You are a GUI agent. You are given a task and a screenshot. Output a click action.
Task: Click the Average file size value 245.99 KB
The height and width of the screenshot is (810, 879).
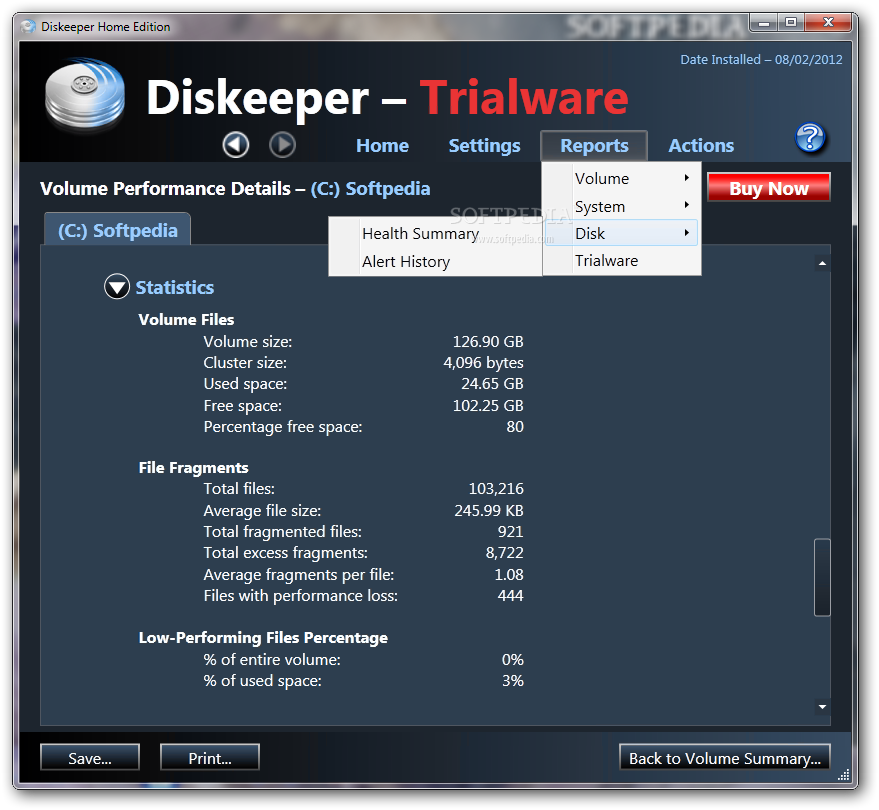point(489,510)
